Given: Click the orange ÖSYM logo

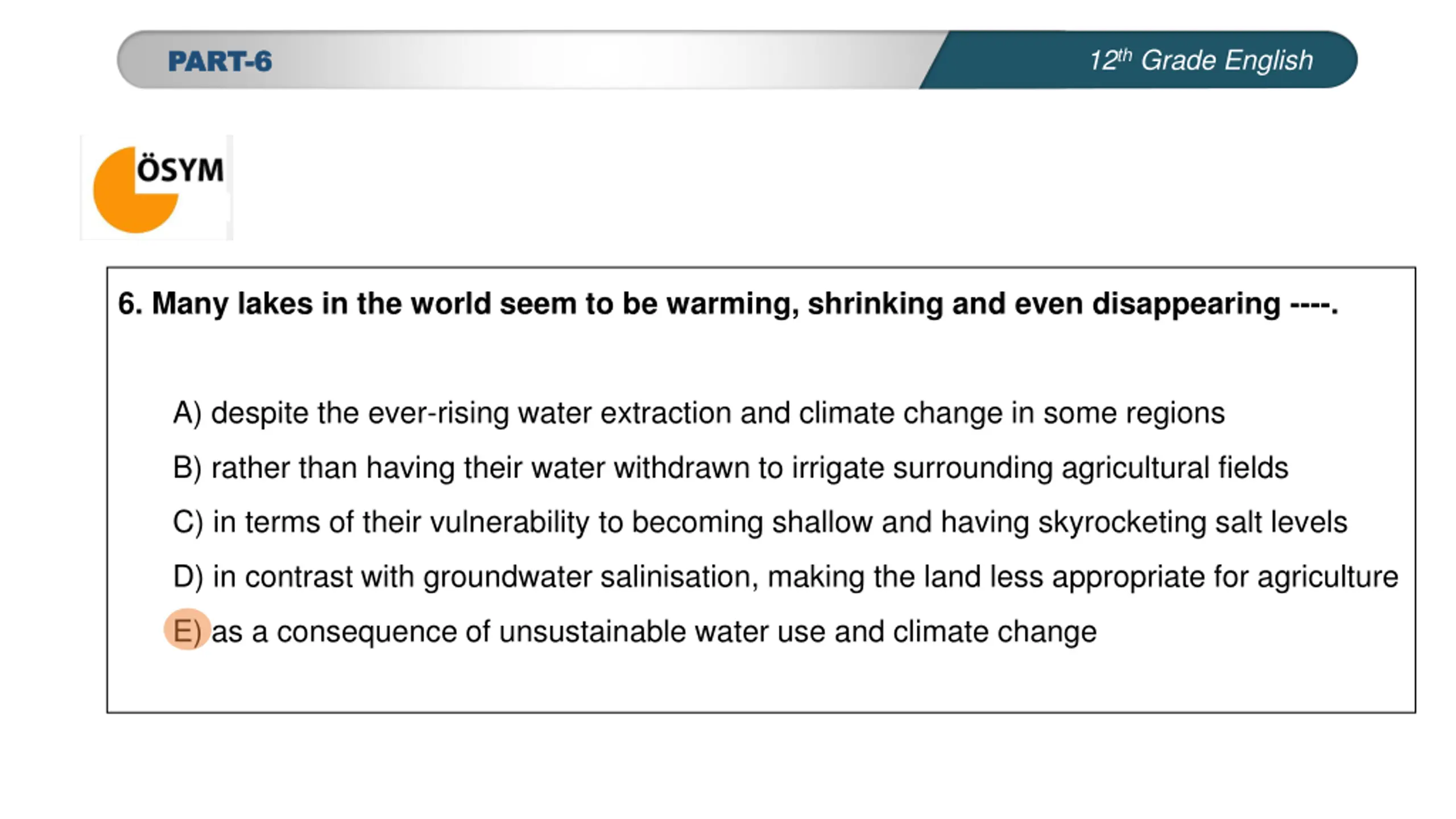Looking at the screenshot, I should (156, 188).
